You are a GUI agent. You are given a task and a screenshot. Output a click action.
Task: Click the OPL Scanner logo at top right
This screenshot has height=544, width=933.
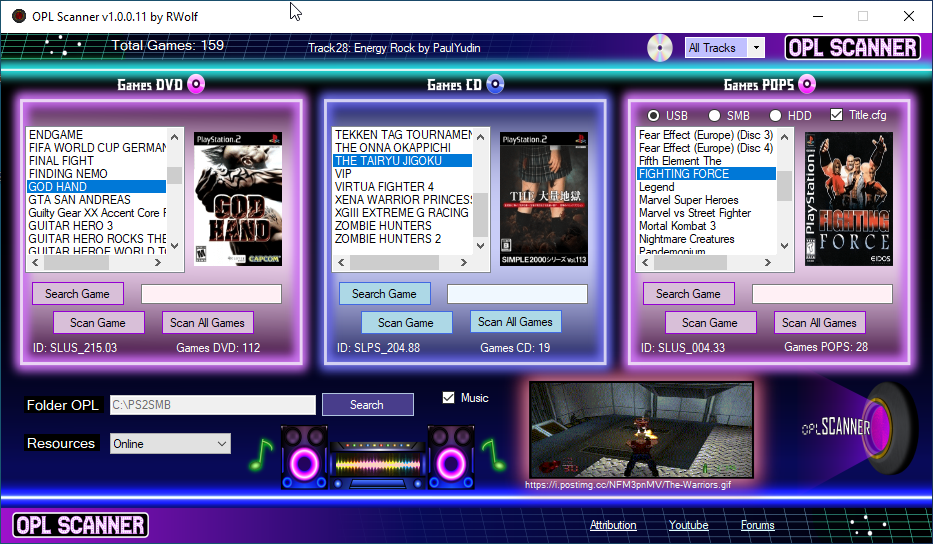(853, 48)
